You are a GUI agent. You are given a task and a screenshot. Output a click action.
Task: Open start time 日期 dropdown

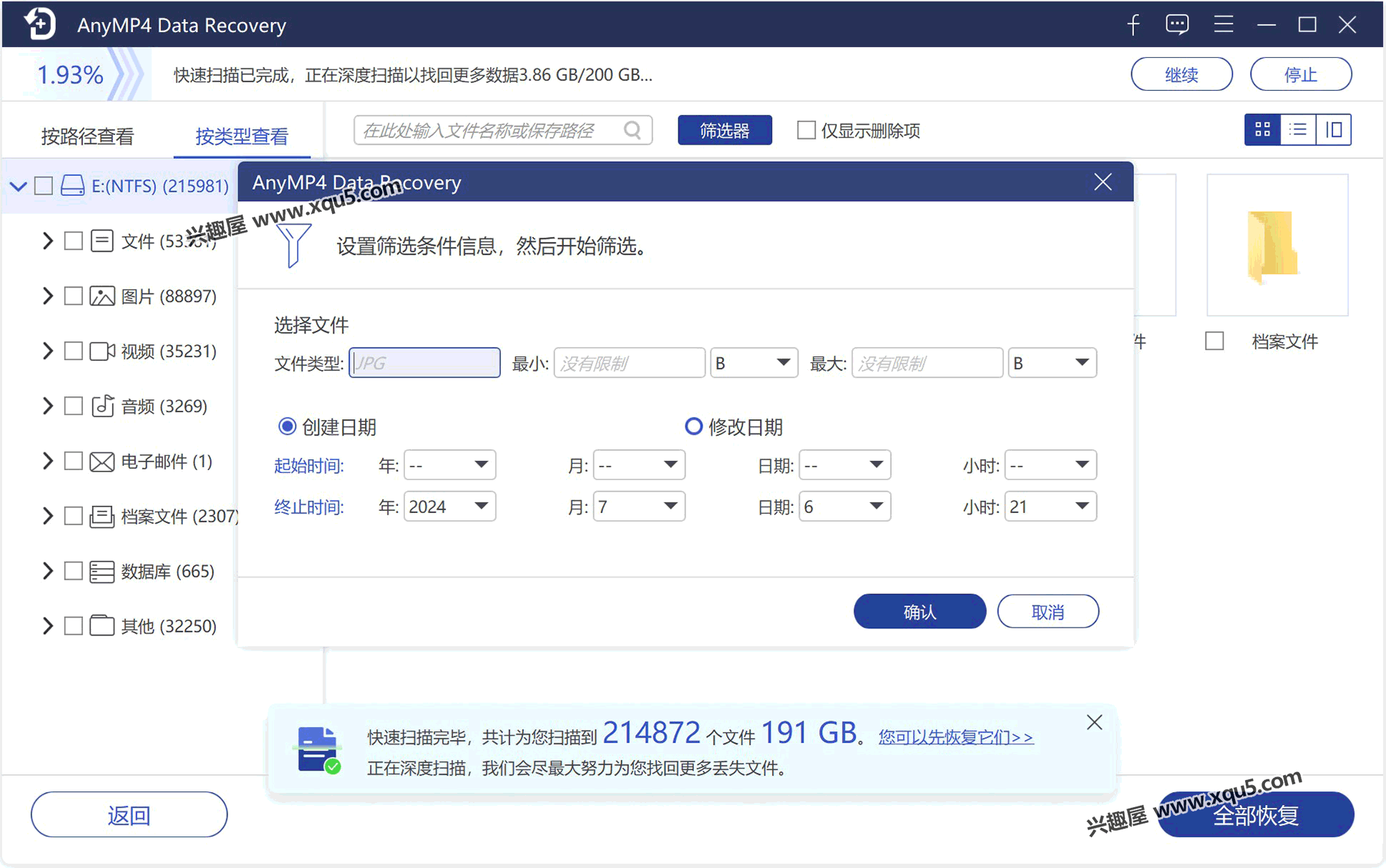click(845, 465)
